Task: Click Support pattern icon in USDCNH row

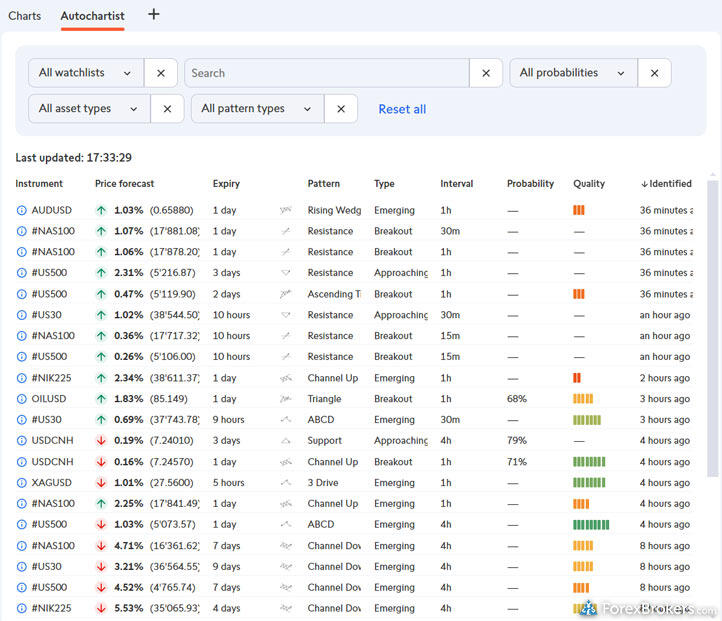Action: tap(285, 441)
